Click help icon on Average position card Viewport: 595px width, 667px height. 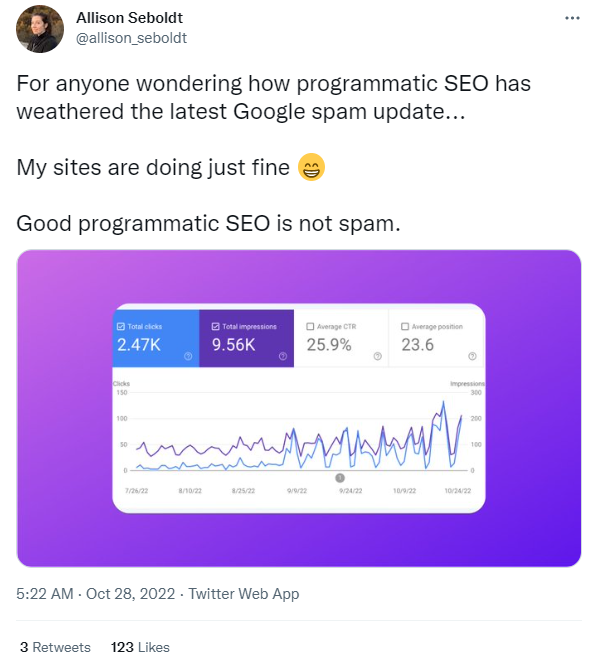pyautogui.click(x=473, y=356)
